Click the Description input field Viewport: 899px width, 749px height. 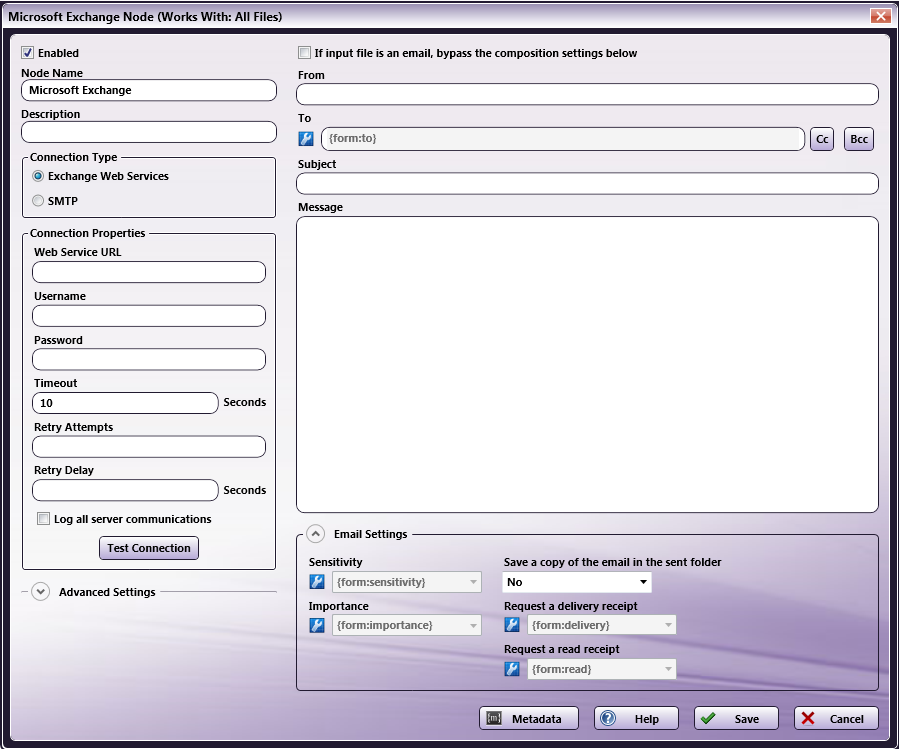[x=149, y=132]
